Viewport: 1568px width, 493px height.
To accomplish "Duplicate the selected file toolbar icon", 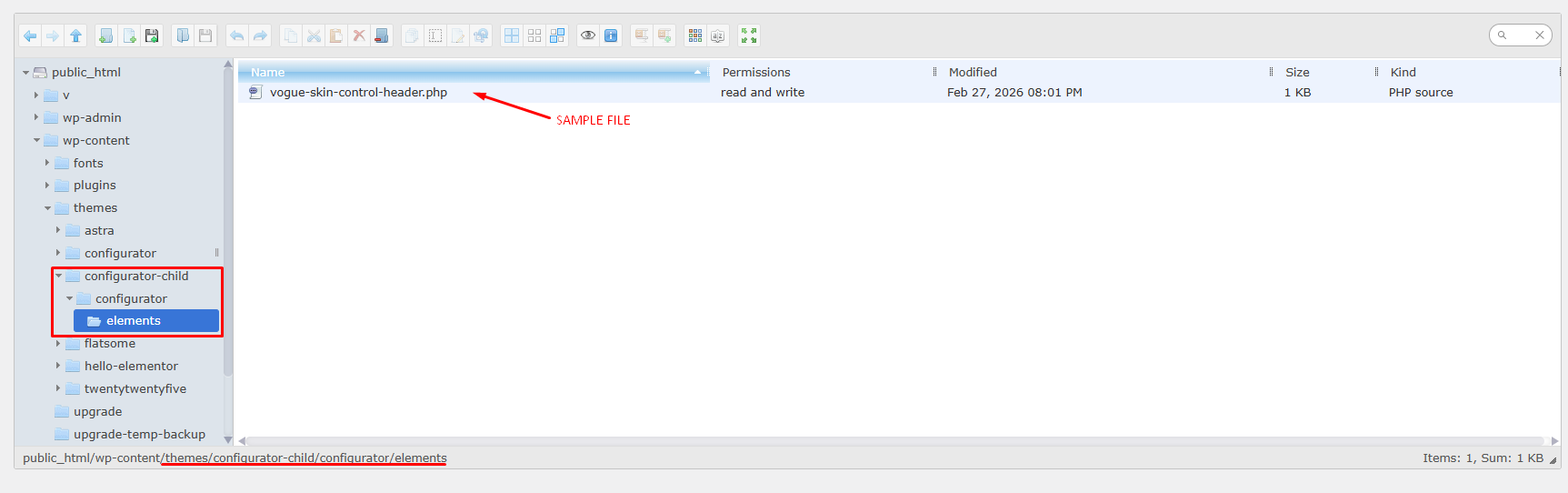I will coord(412,35).
